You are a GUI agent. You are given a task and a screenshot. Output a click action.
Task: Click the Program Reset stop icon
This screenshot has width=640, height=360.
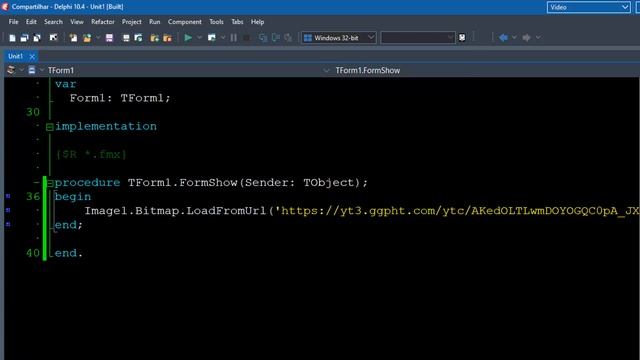pyautogui.click(x=246, y=38)
